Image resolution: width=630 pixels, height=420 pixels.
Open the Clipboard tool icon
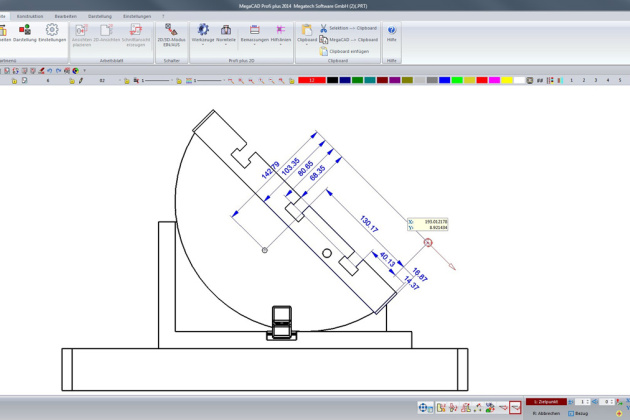coord(306,32)
